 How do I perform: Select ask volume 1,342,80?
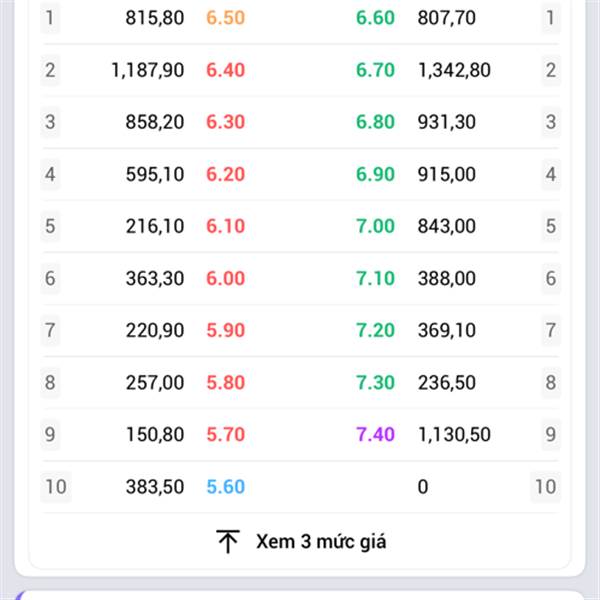pos(454,70)
